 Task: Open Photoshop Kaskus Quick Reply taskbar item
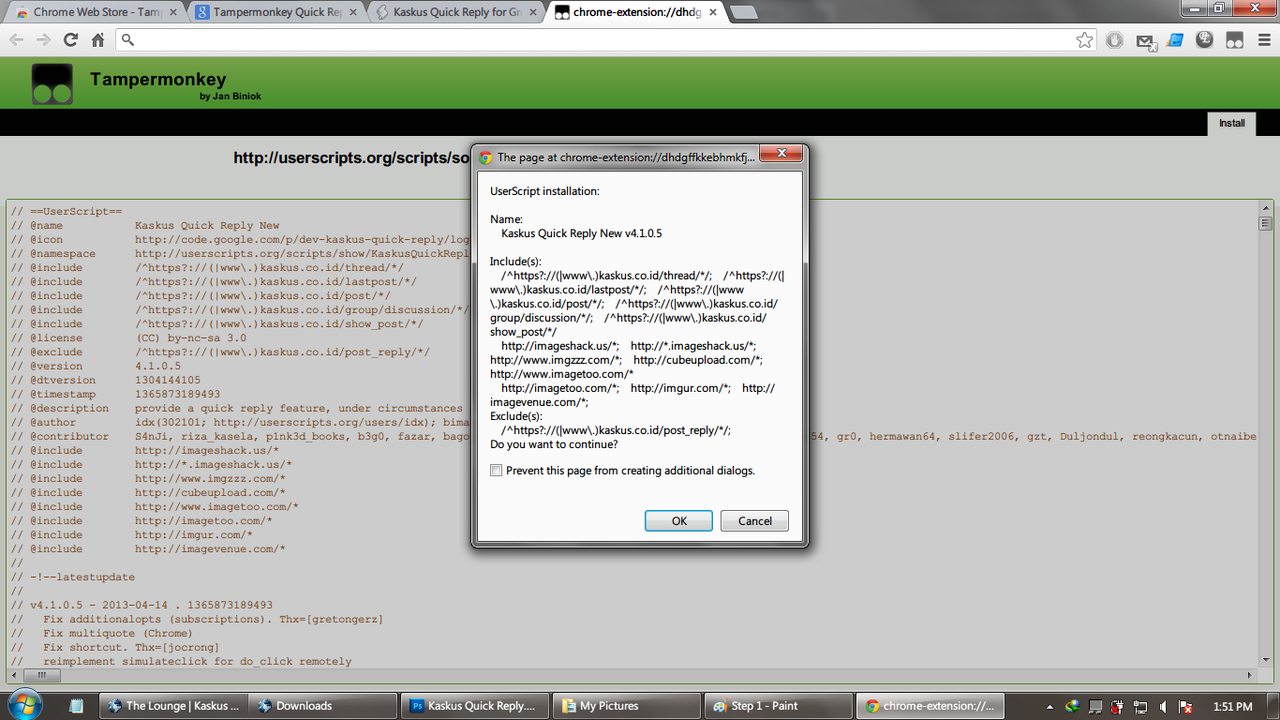click(475, 706)
